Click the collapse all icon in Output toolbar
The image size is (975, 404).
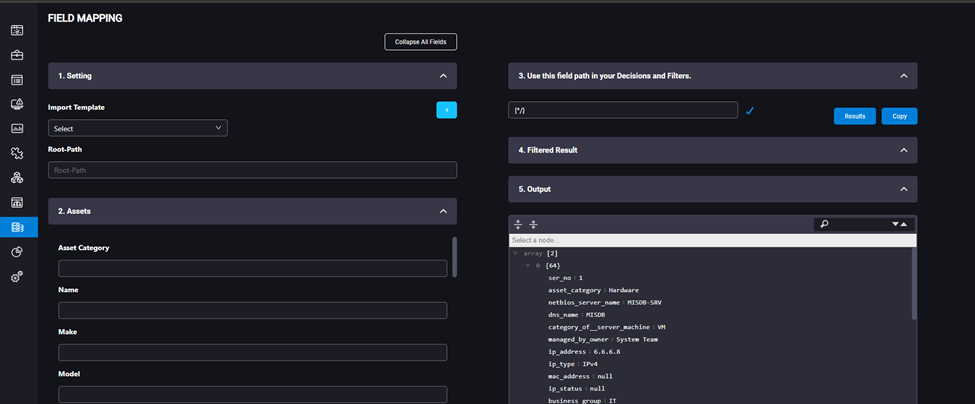[x=533, y=224]
